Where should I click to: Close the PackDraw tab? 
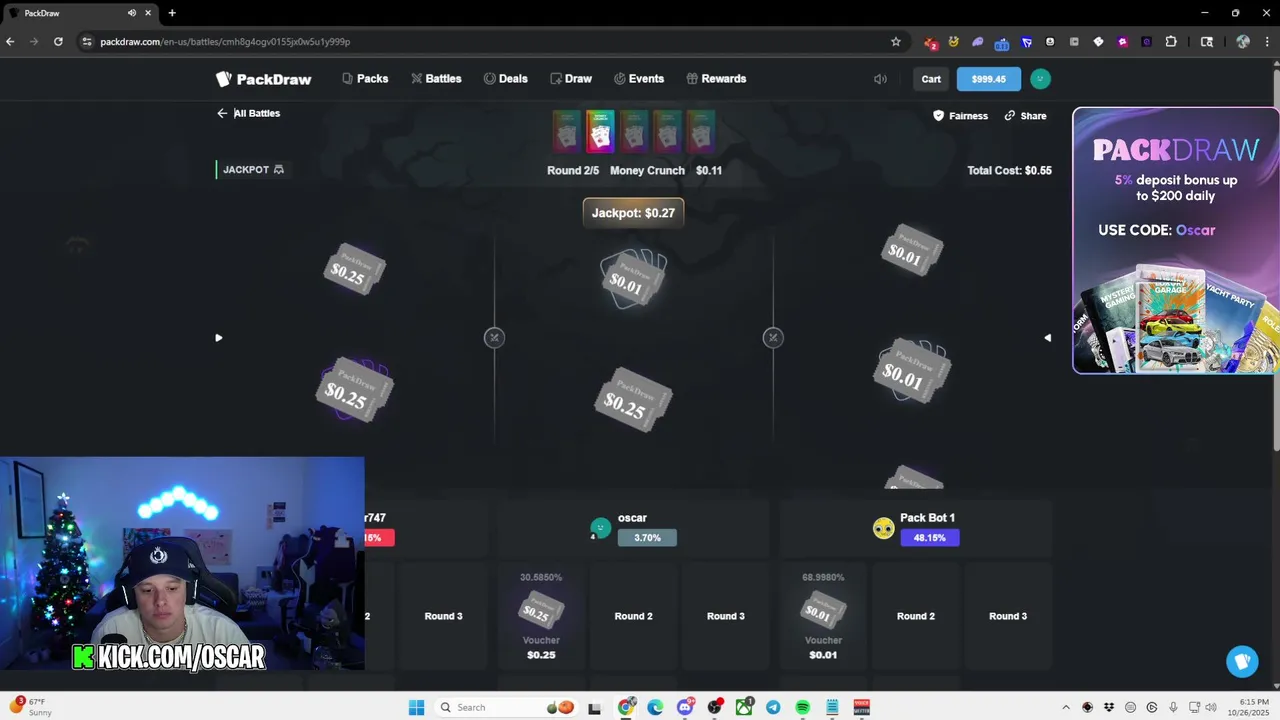[x=149, y=13]
